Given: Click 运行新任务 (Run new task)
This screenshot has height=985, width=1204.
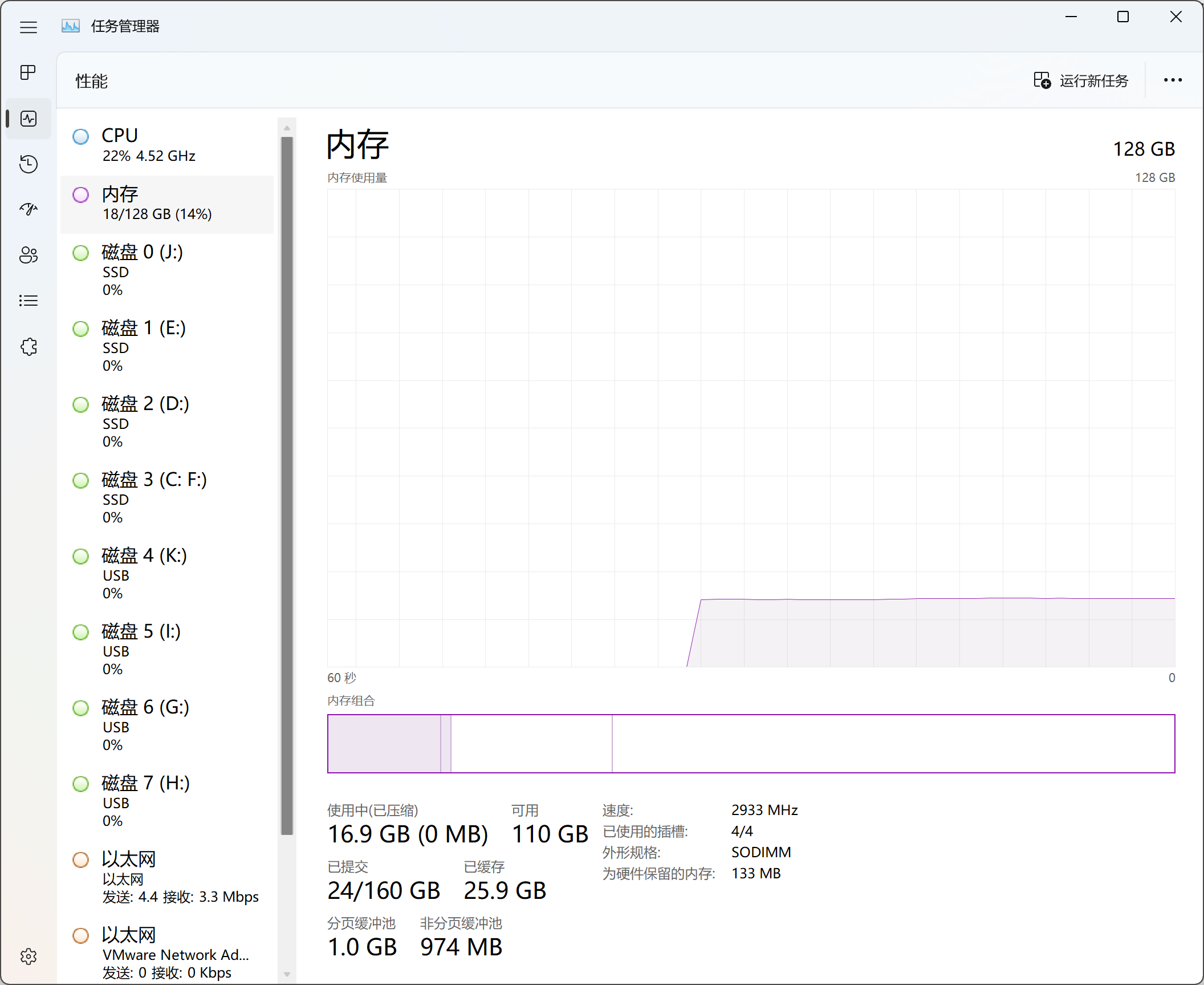Looking at the screenshot, I should point(1081,80).
